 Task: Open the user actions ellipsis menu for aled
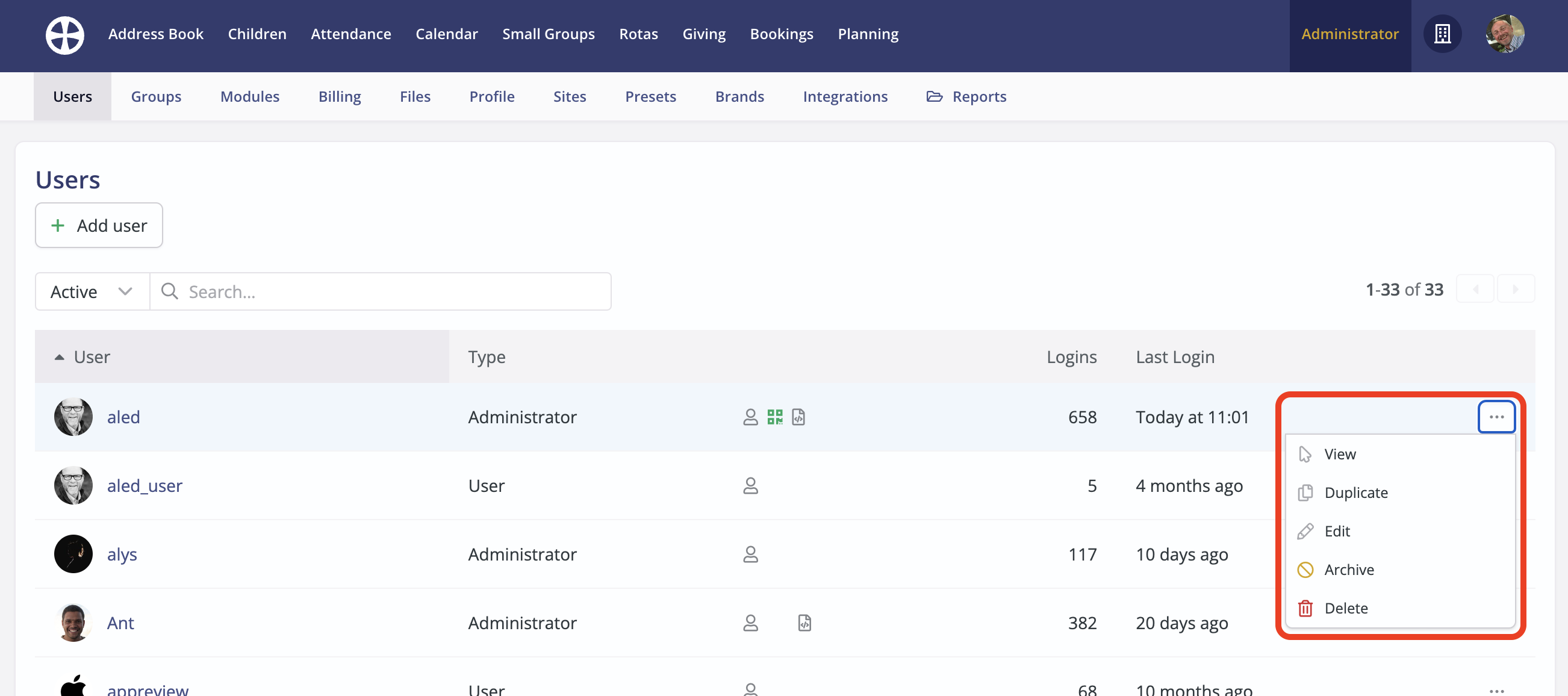[1496, 417]
